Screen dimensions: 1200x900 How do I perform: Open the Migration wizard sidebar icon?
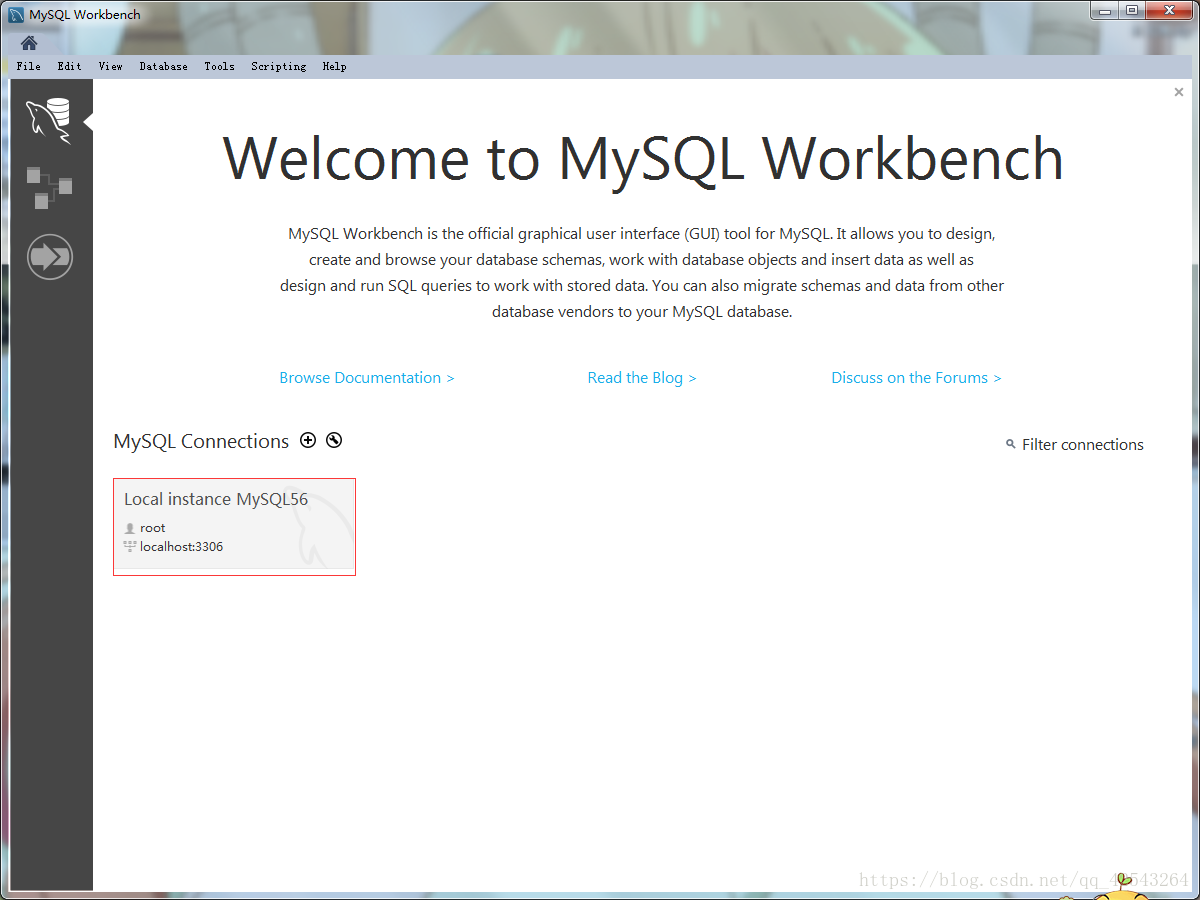tap(49, 257)
